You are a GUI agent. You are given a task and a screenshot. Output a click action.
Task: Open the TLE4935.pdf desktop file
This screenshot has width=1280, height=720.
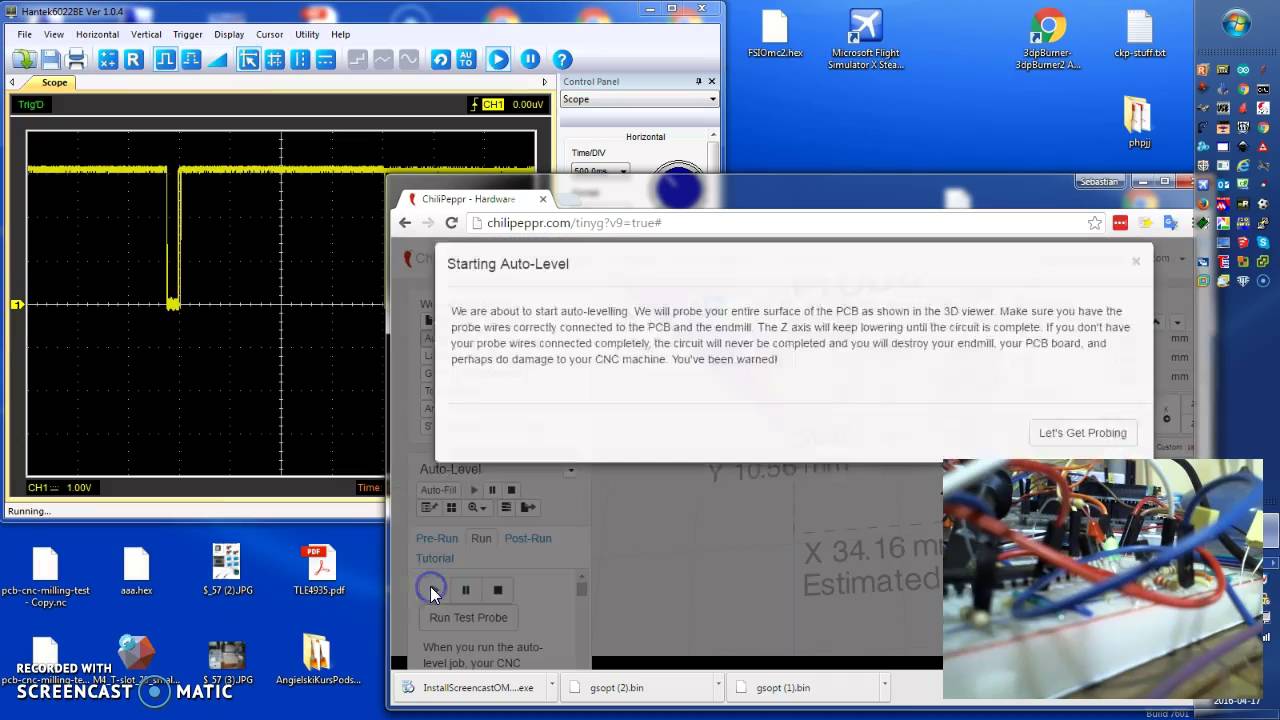320,570
